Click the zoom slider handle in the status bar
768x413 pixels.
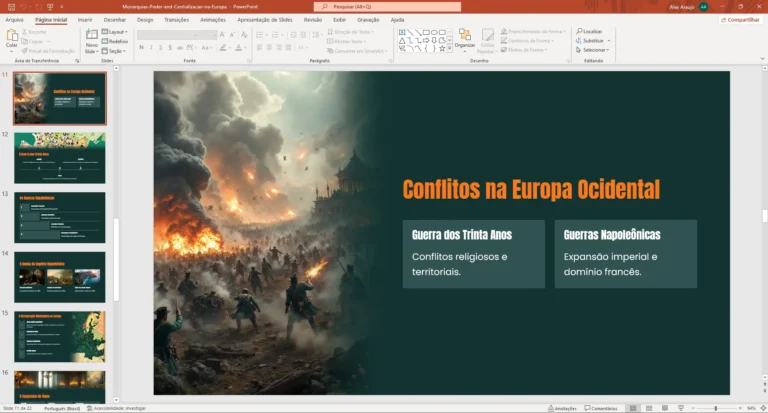click(716, 408)
